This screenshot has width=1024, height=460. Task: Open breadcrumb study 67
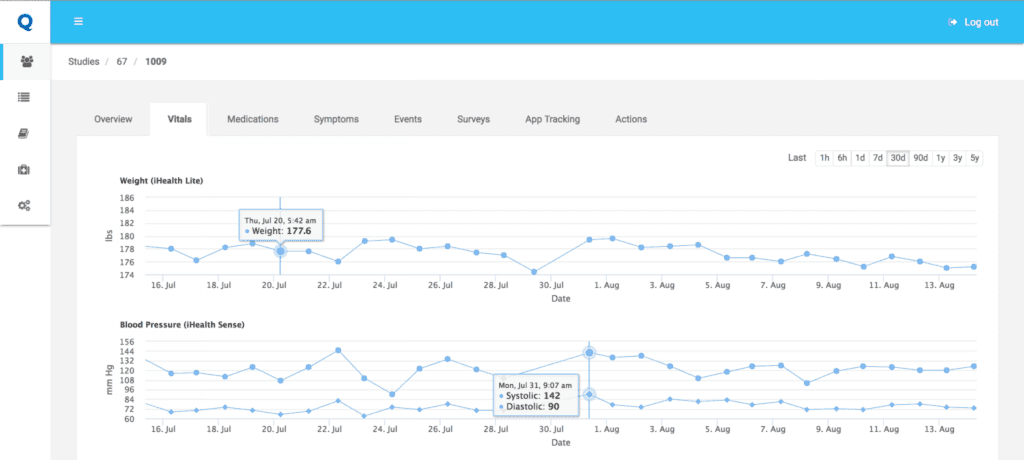pos(121,62)
